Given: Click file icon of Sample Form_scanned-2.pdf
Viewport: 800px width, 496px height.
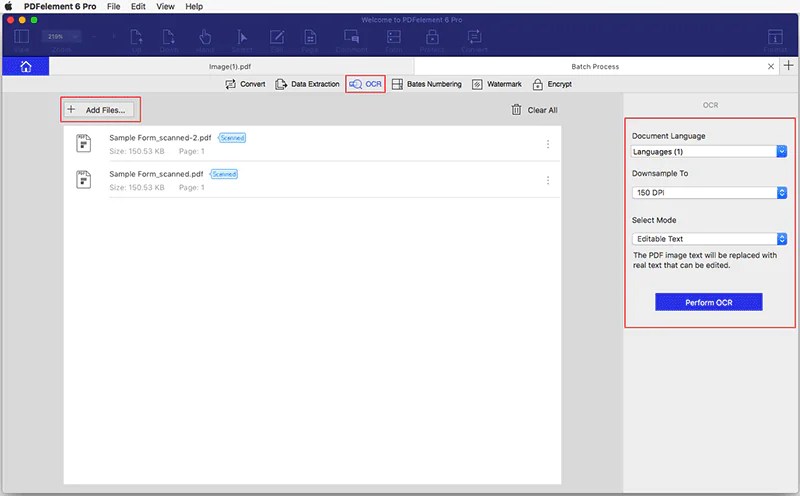Looking at the screenshot, I should pyautogui.click(x=84, y=143).
